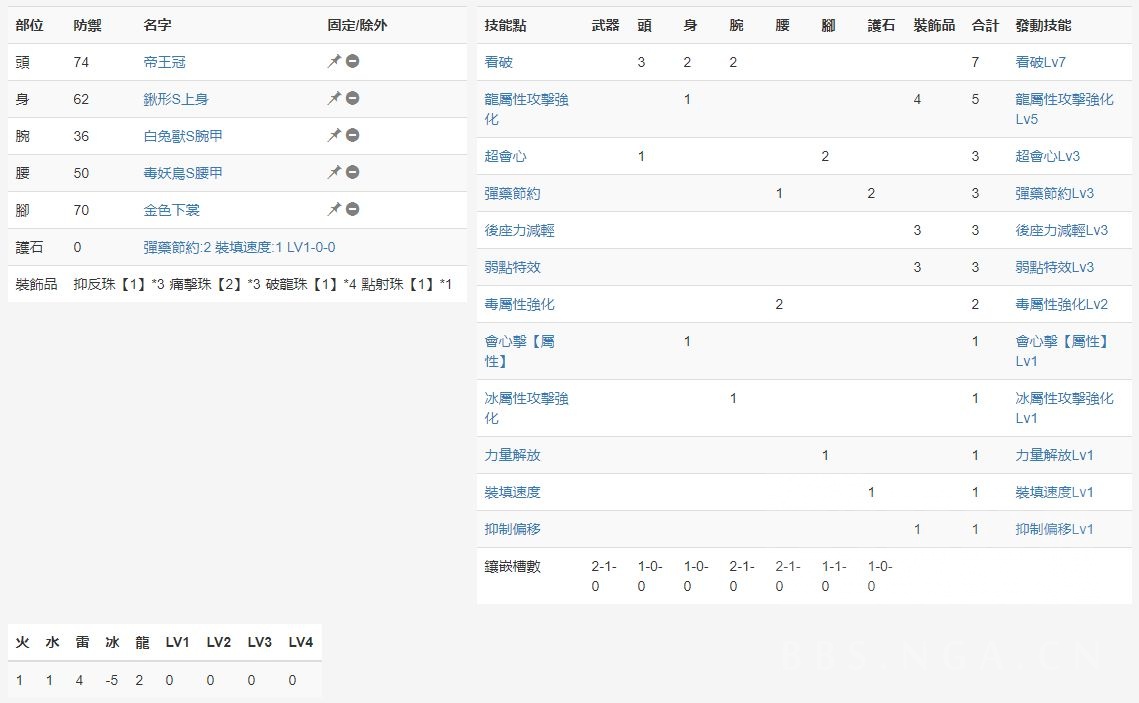Open the activated skill 弱點特效Lv3
Image resolution: width=1139 pixels, height=703 pixels.
pyautogui.click(x=1055, y=267)
